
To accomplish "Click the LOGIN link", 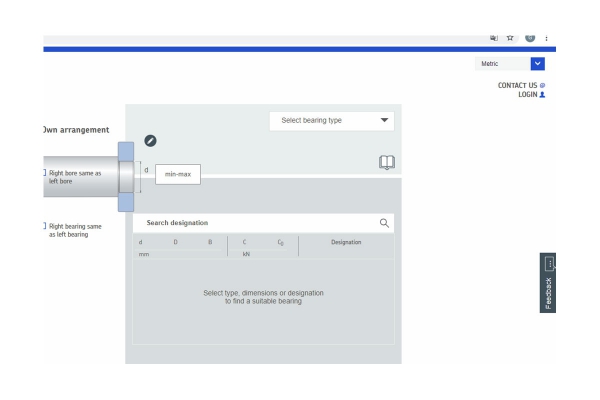I will (528, 95).
